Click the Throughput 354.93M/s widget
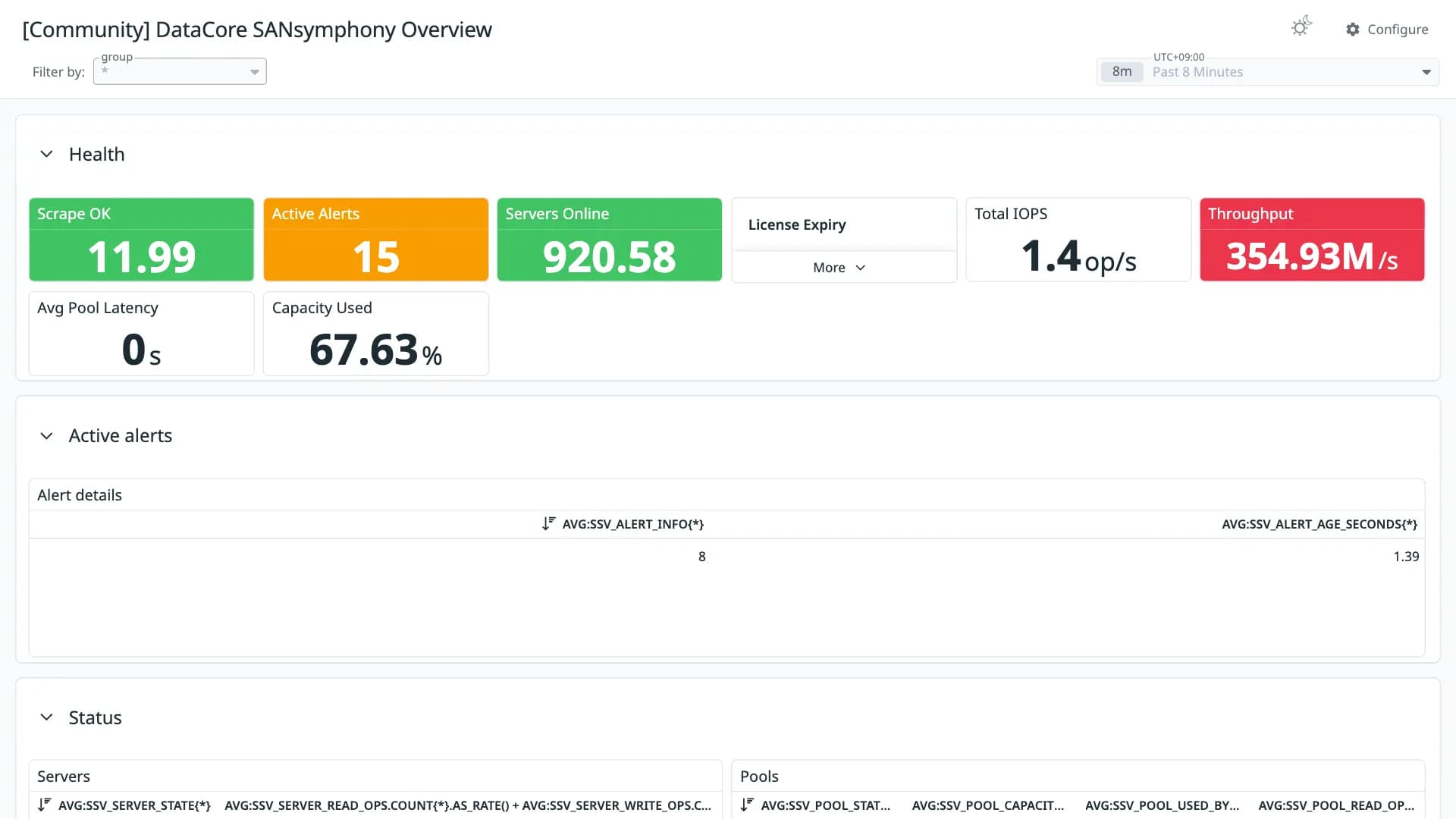This screenshot has height=819, width=1456. [x=1312, y=240]
